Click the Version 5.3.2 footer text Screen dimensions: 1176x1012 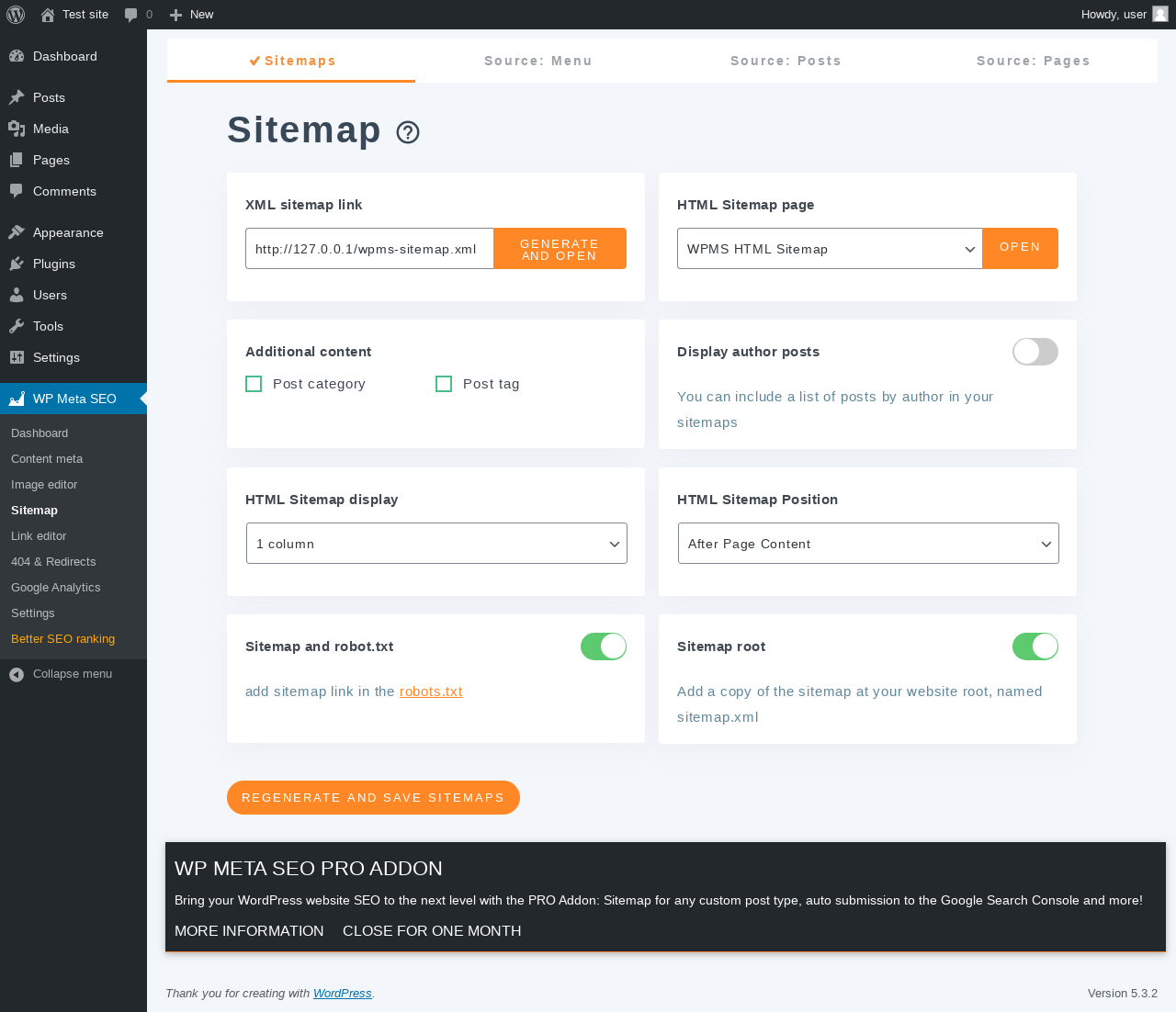click(1123, 994)
